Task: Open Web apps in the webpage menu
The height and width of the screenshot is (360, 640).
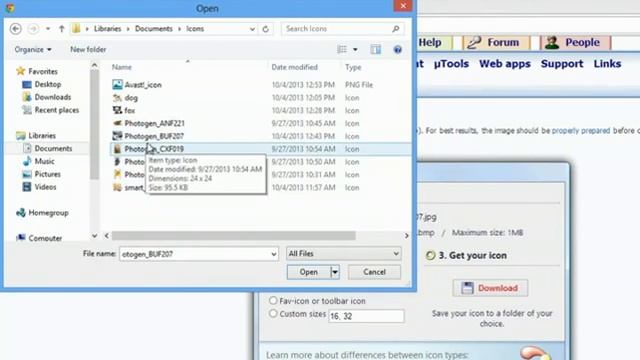Action: pyautogui.click(x=505, y=64)
